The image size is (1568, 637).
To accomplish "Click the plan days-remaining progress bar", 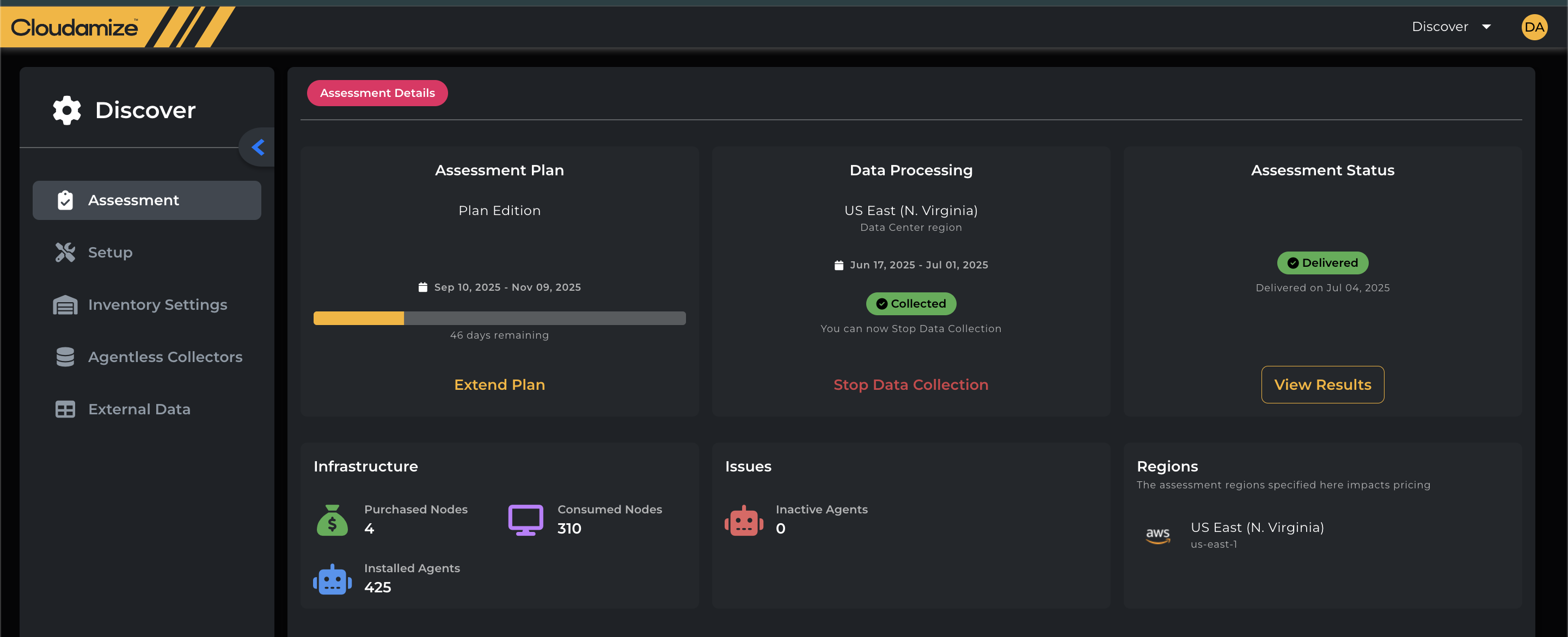I will [x=499, y=318].
